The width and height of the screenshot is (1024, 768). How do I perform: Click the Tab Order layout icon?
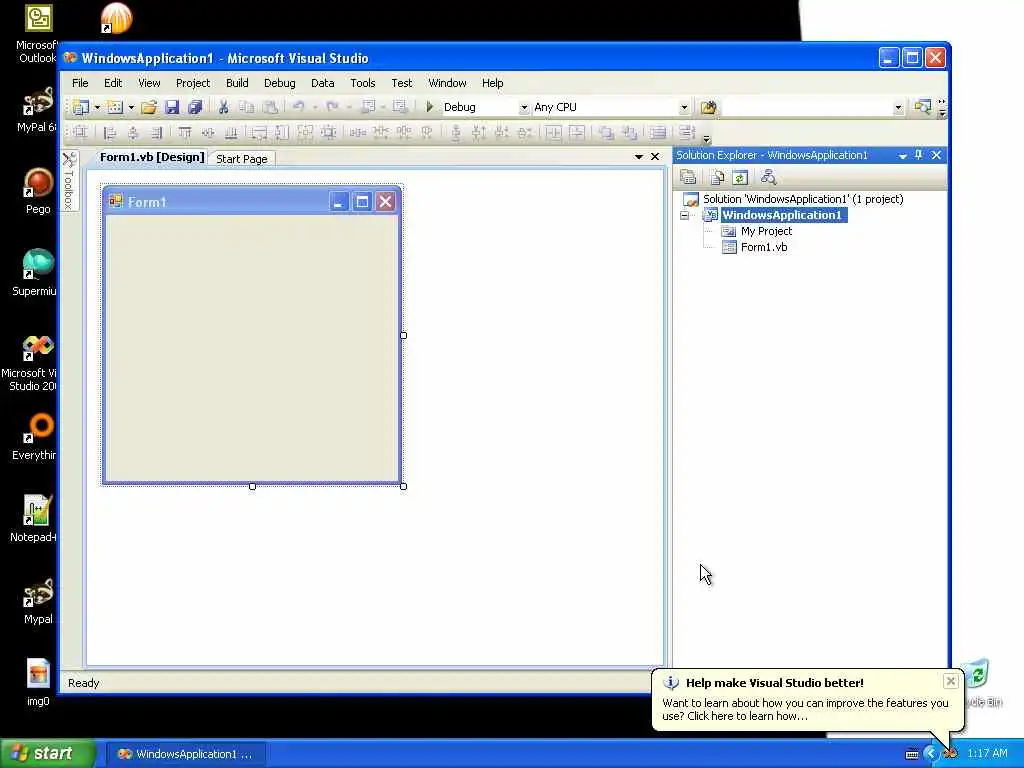pyautogui.click(x=686, y=132)
